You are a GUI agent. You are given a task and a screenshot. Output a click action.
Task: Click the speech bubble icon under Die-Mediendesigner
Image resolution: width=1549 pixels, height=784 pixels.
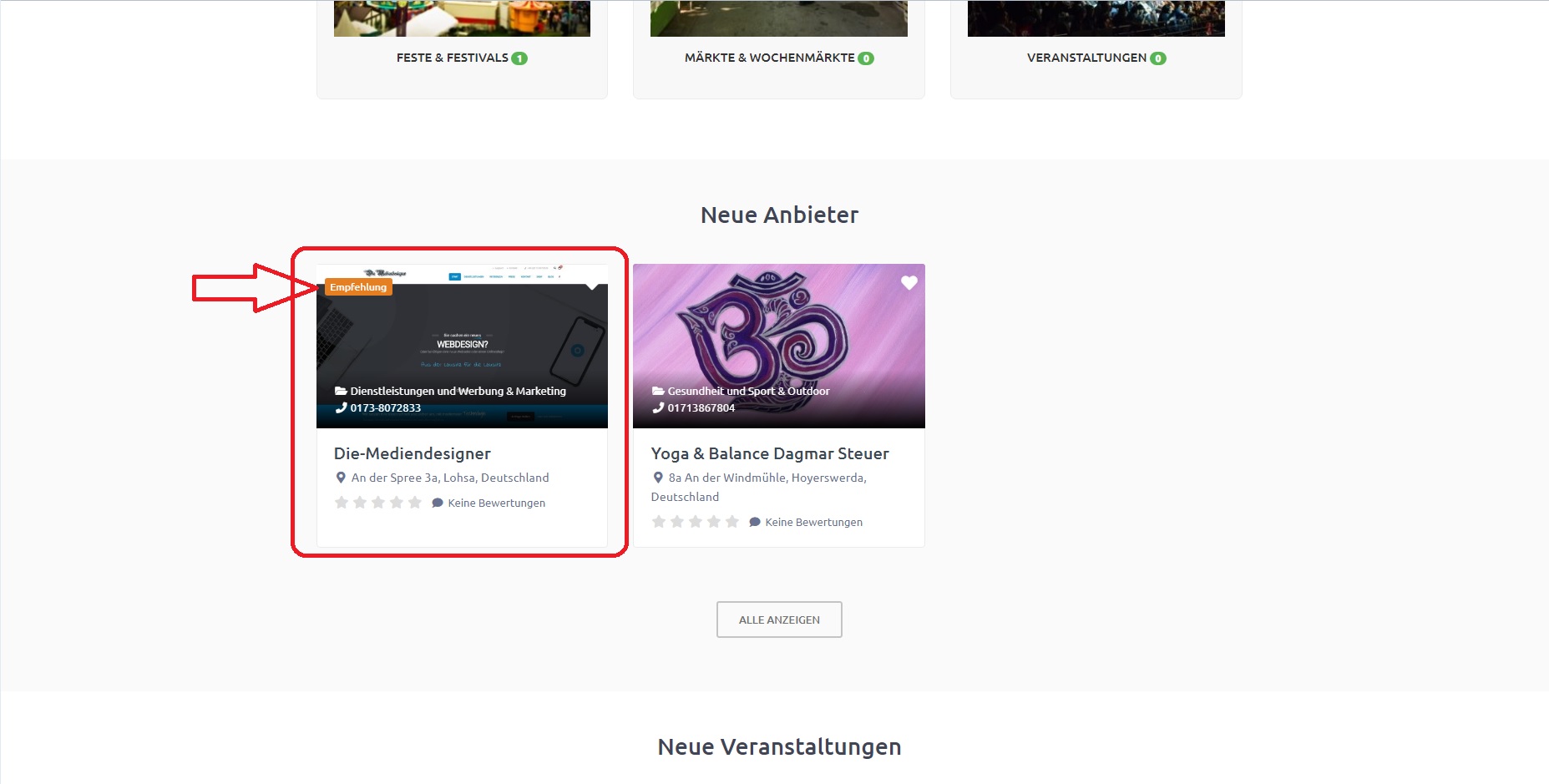click(x=437, y=503)
